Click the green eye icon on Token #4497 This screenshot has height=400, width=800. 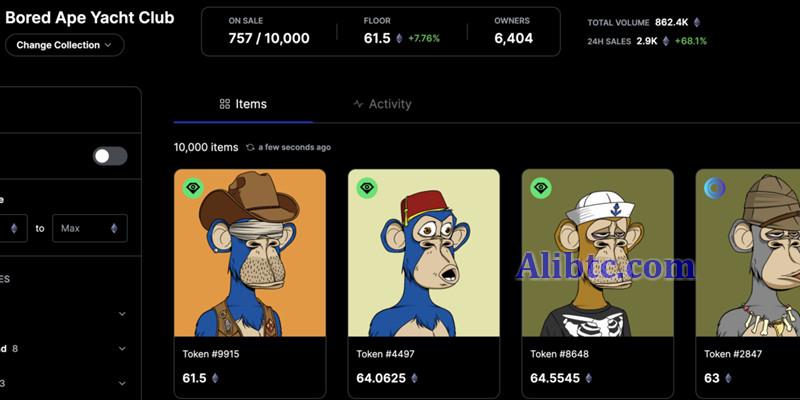pos(367,187)
